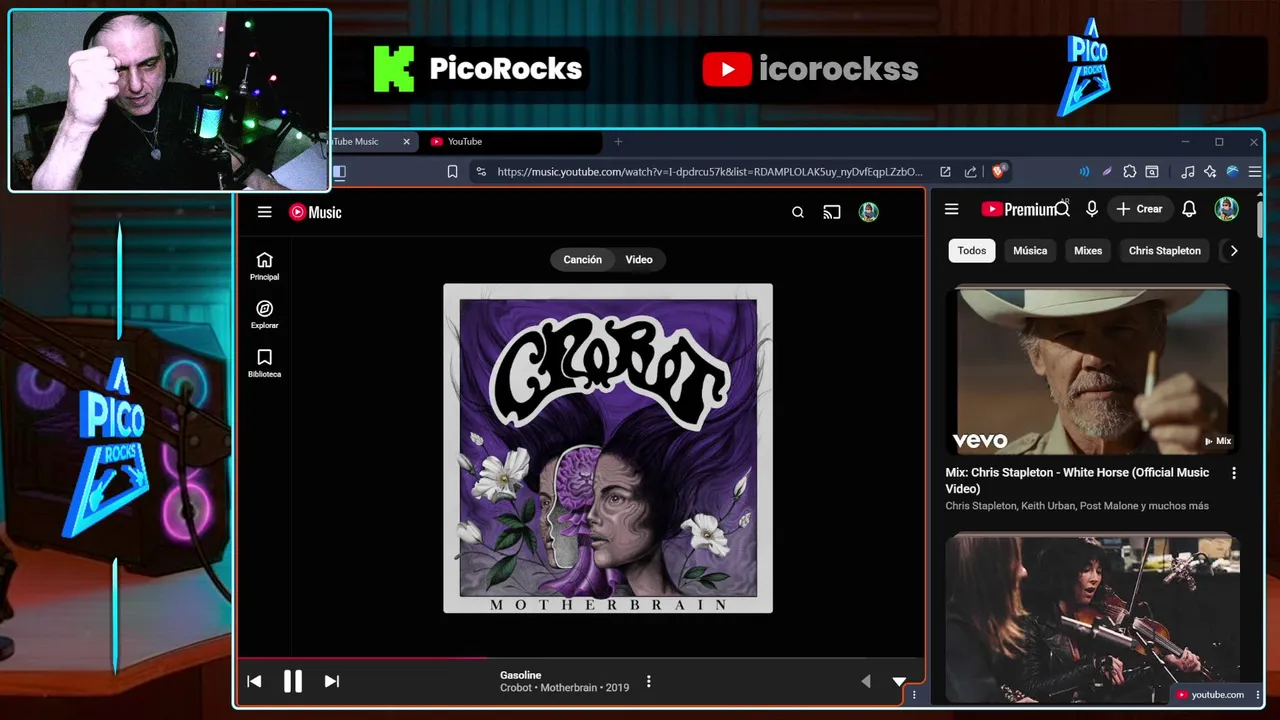The width and height of the screenshot is (1280, 720).
Task: Pause the song Gasoline
Action: click(293, 681)
